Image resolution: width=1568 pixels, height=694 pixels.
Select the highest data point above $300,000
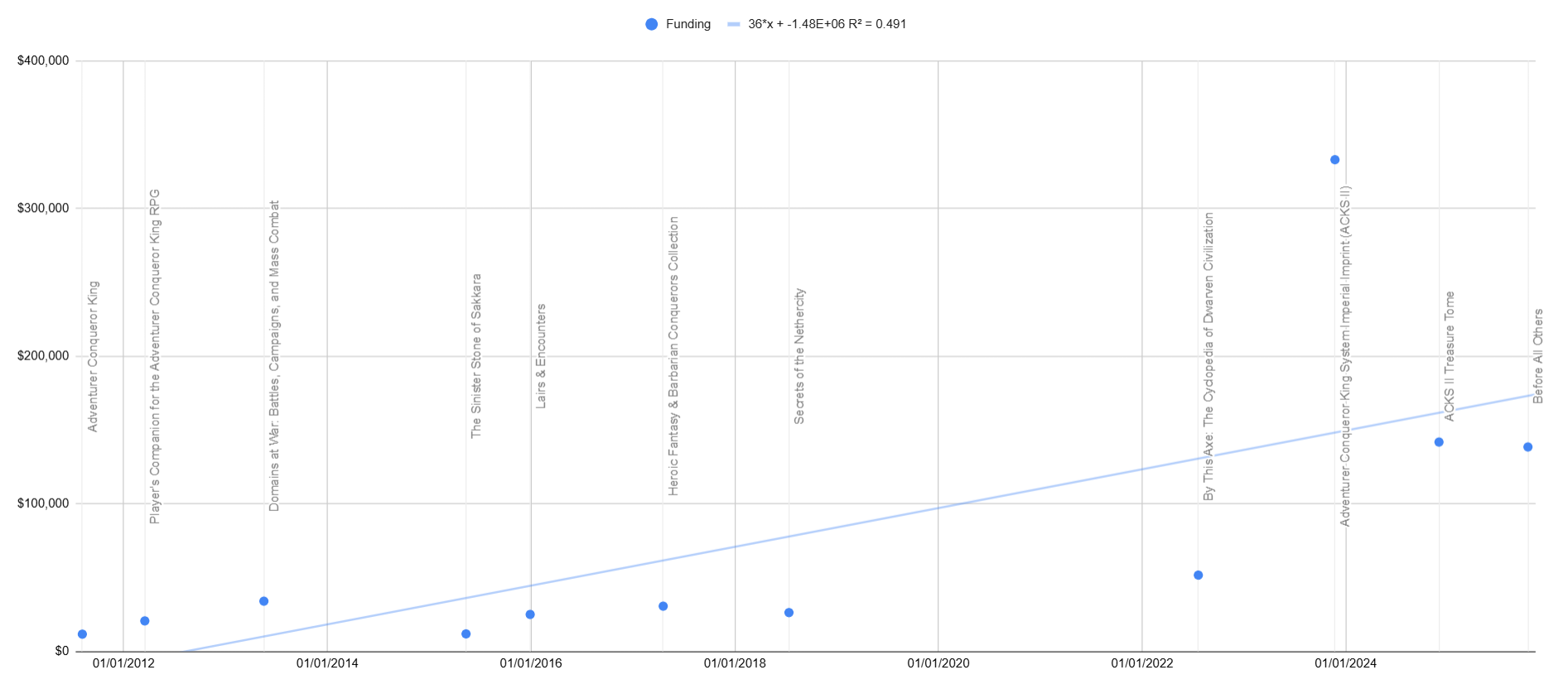(1335, 160)
